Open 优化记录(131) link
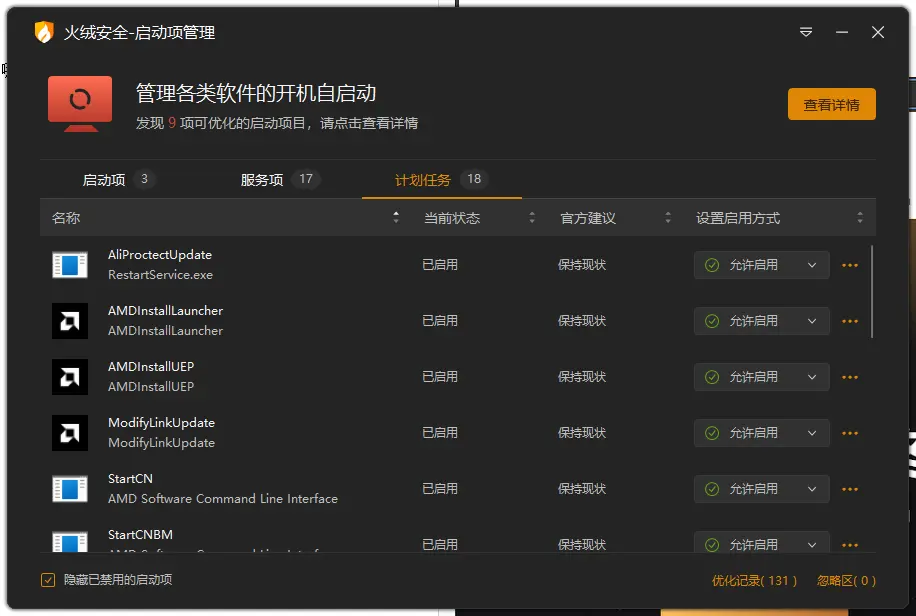 [x=754, y=580]
